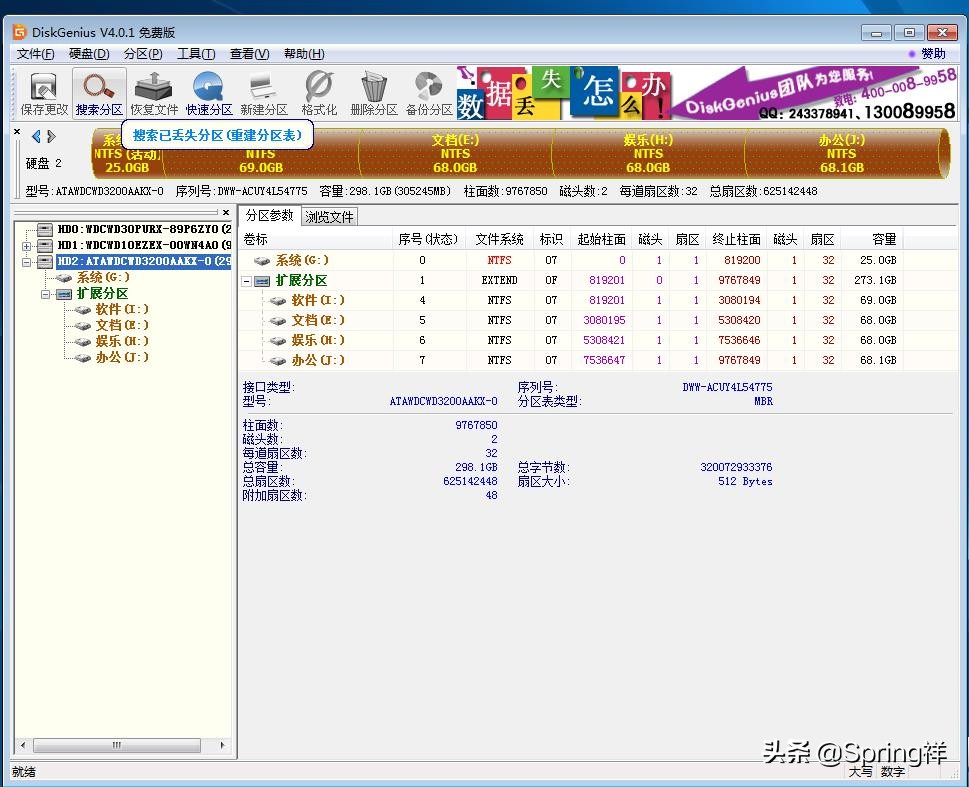
Task: Click the 容量 column header
Action: (871, 239)
